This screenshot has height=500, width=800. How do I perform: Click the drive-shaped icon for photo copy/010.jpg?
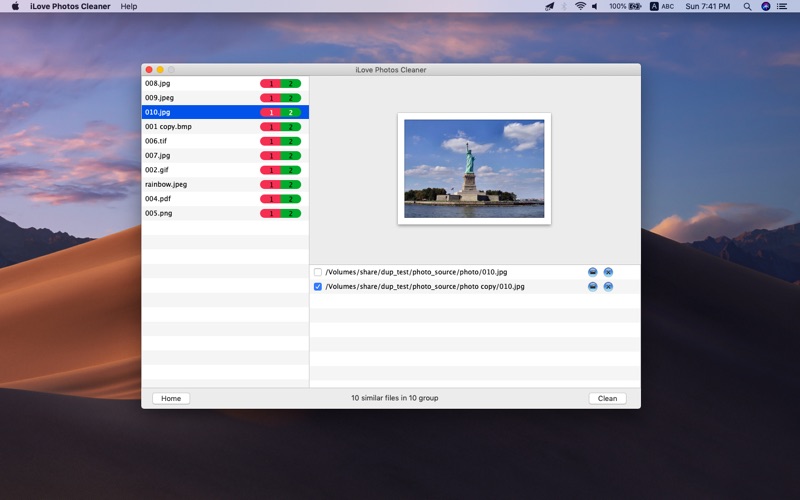click(x=592, y=287)
